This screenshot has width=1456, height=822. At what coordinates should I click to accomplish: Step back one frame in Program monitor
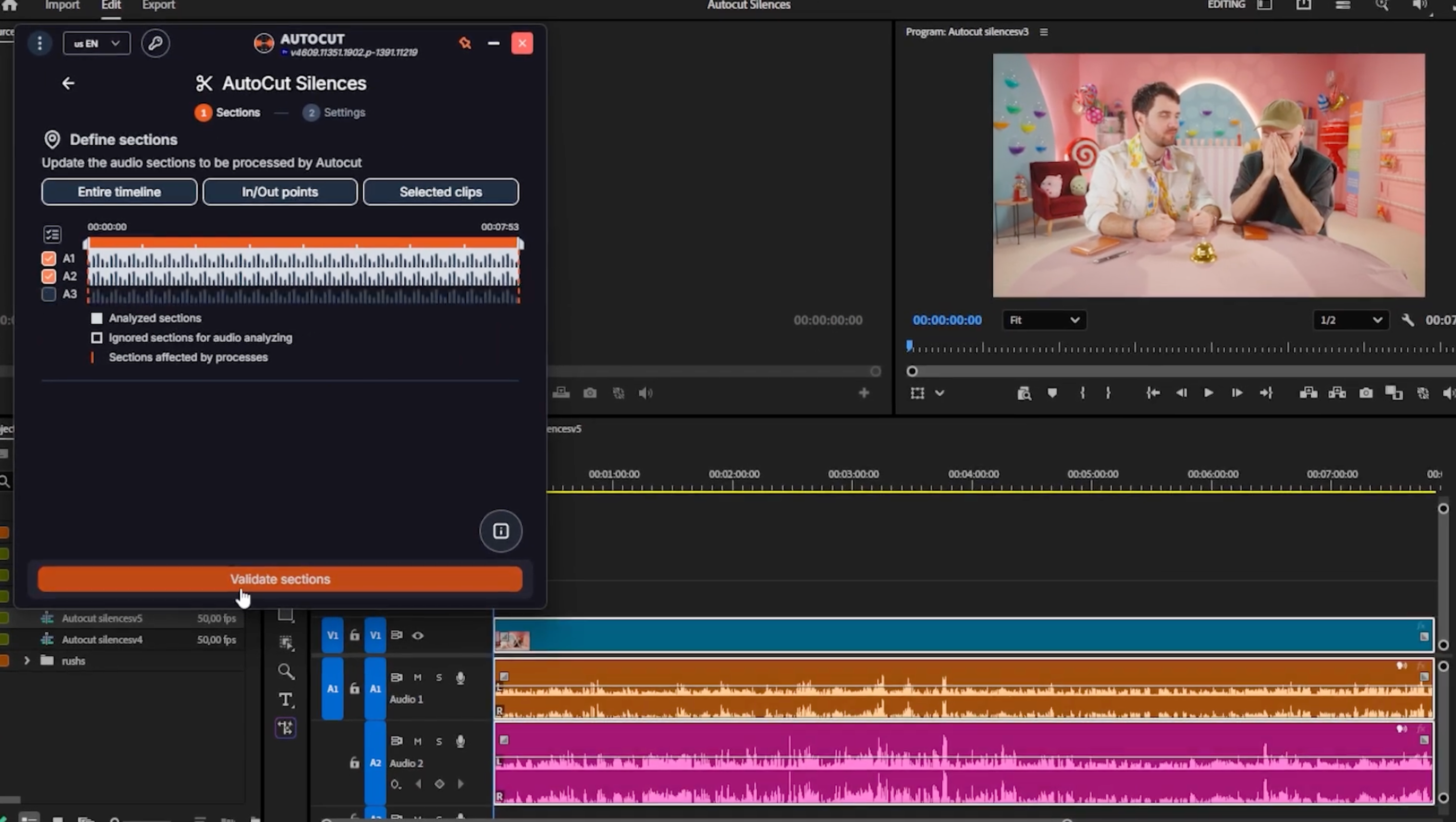tap(1181, 393)
